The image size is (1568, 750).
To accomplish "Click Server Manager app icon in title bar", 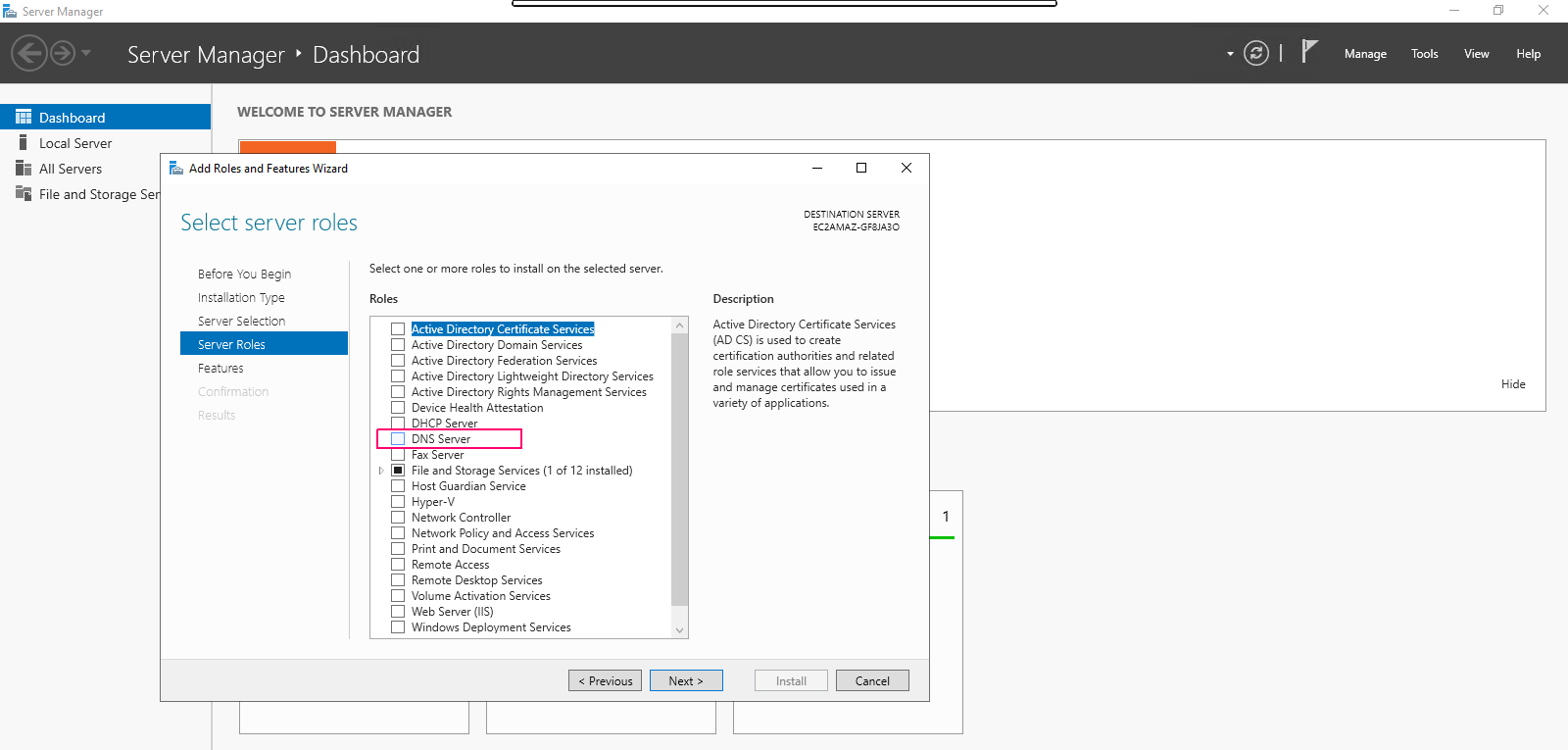I will [10, 11].
